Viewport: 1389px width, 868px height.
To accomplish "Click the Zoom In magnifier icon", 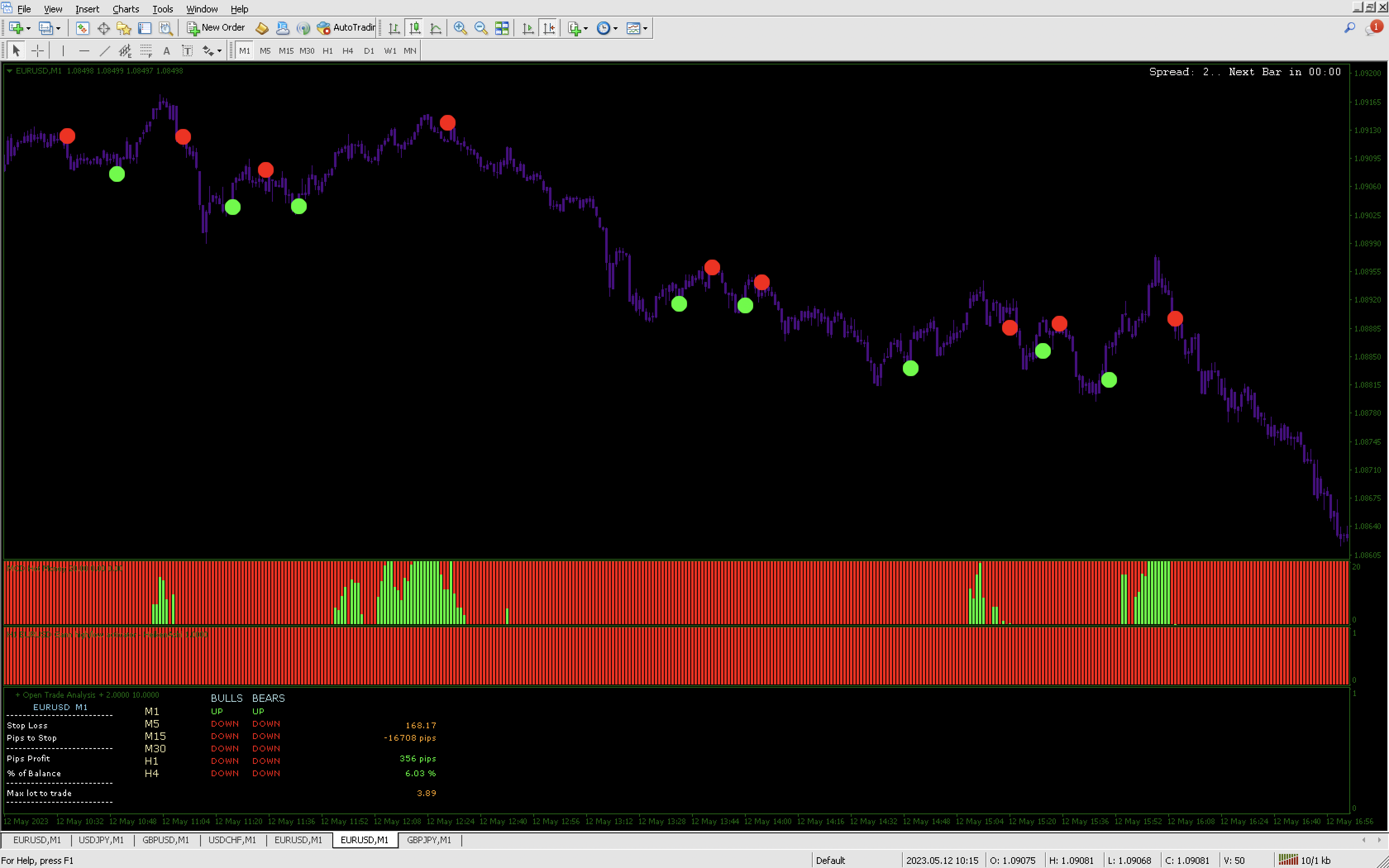I will coord(460,28).
